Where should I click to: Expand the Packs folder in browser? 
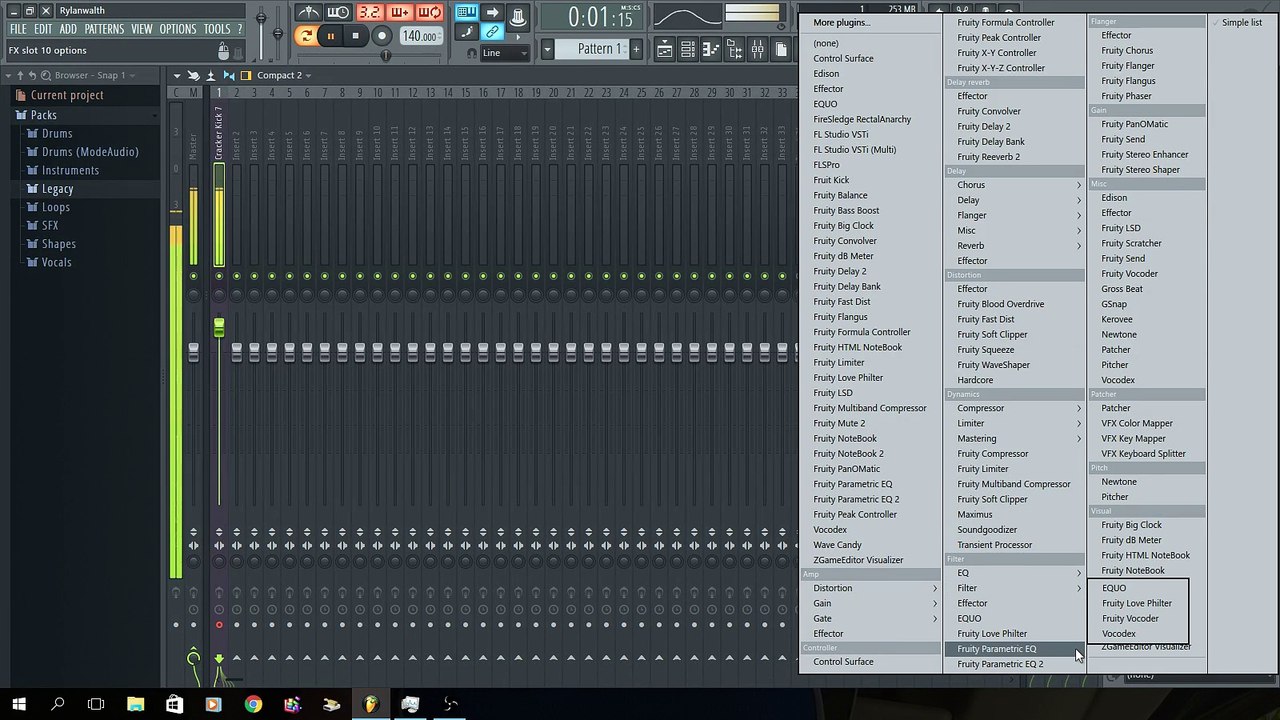click(x=43, y=115)
